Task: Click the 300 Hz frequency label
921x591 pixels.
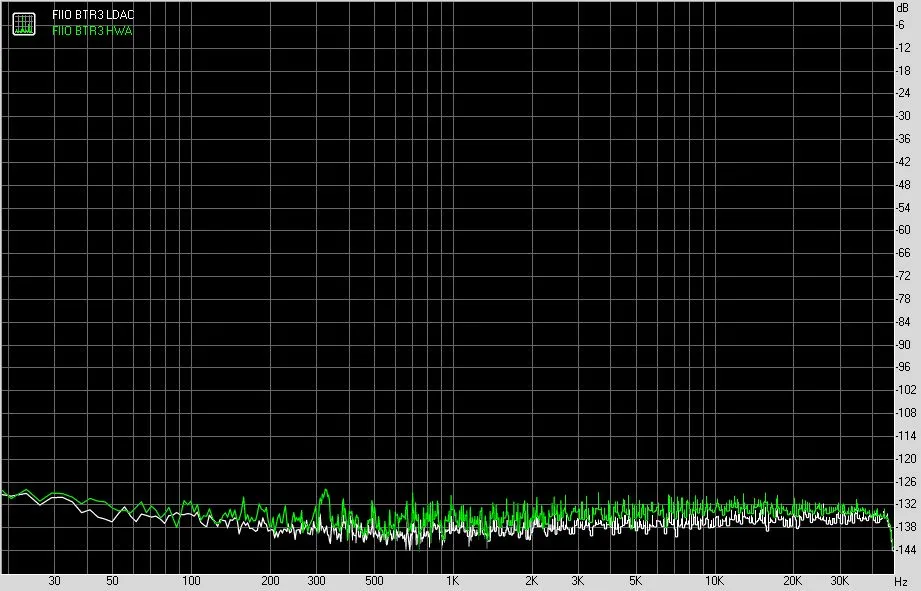Action: click(x=316, y=581)
